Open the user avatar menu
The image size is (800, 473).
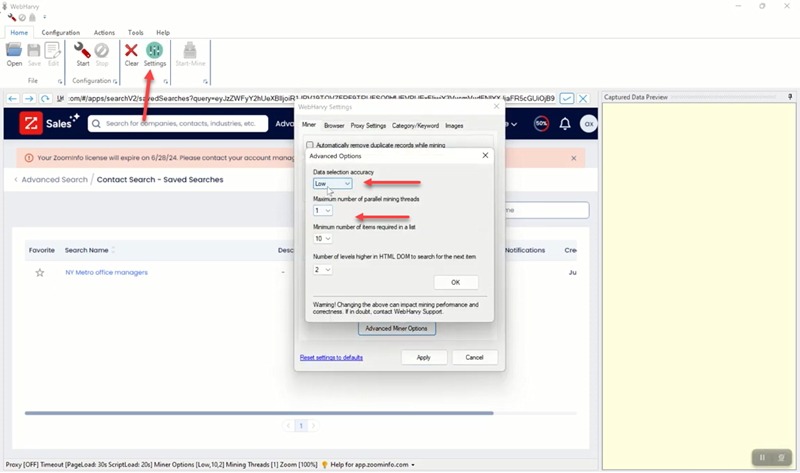coord(588,123)
